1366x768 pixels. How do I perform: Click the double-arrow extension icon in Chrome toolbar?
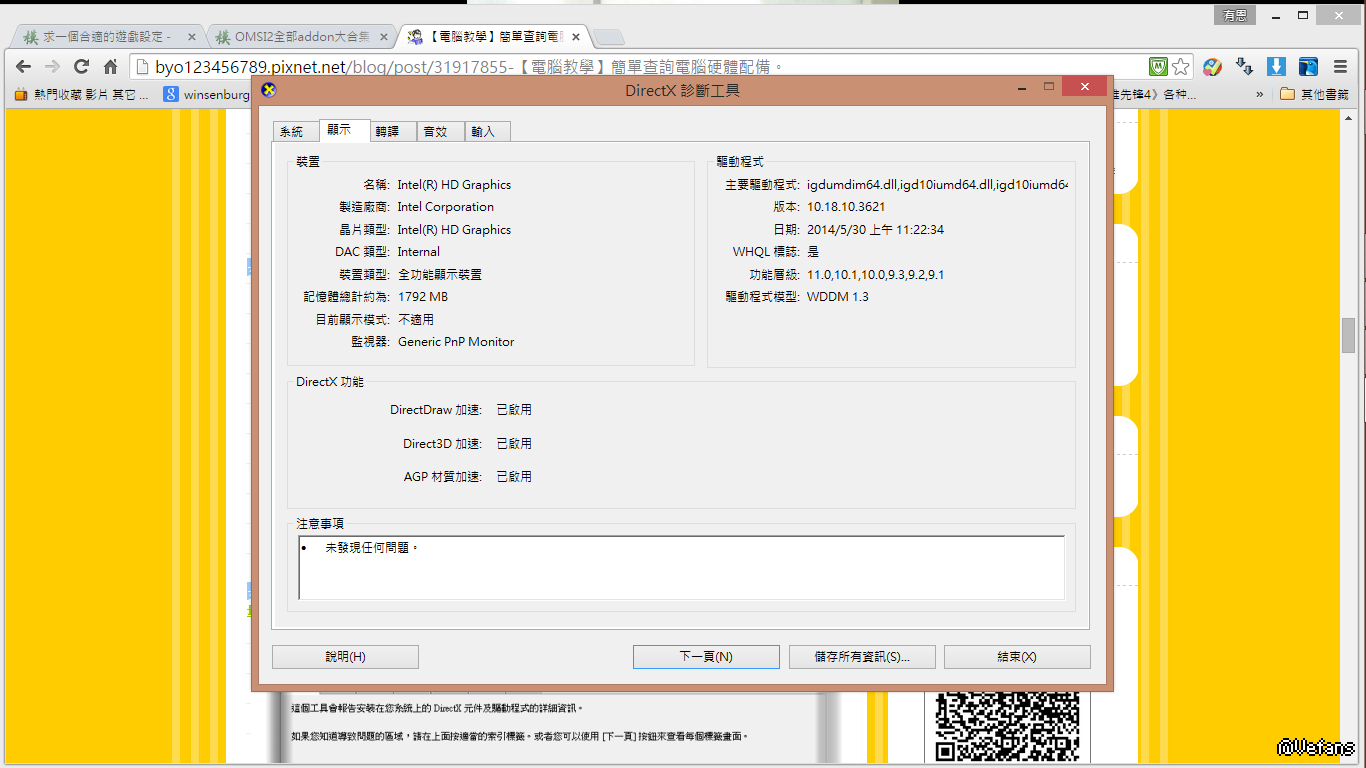1244,67
